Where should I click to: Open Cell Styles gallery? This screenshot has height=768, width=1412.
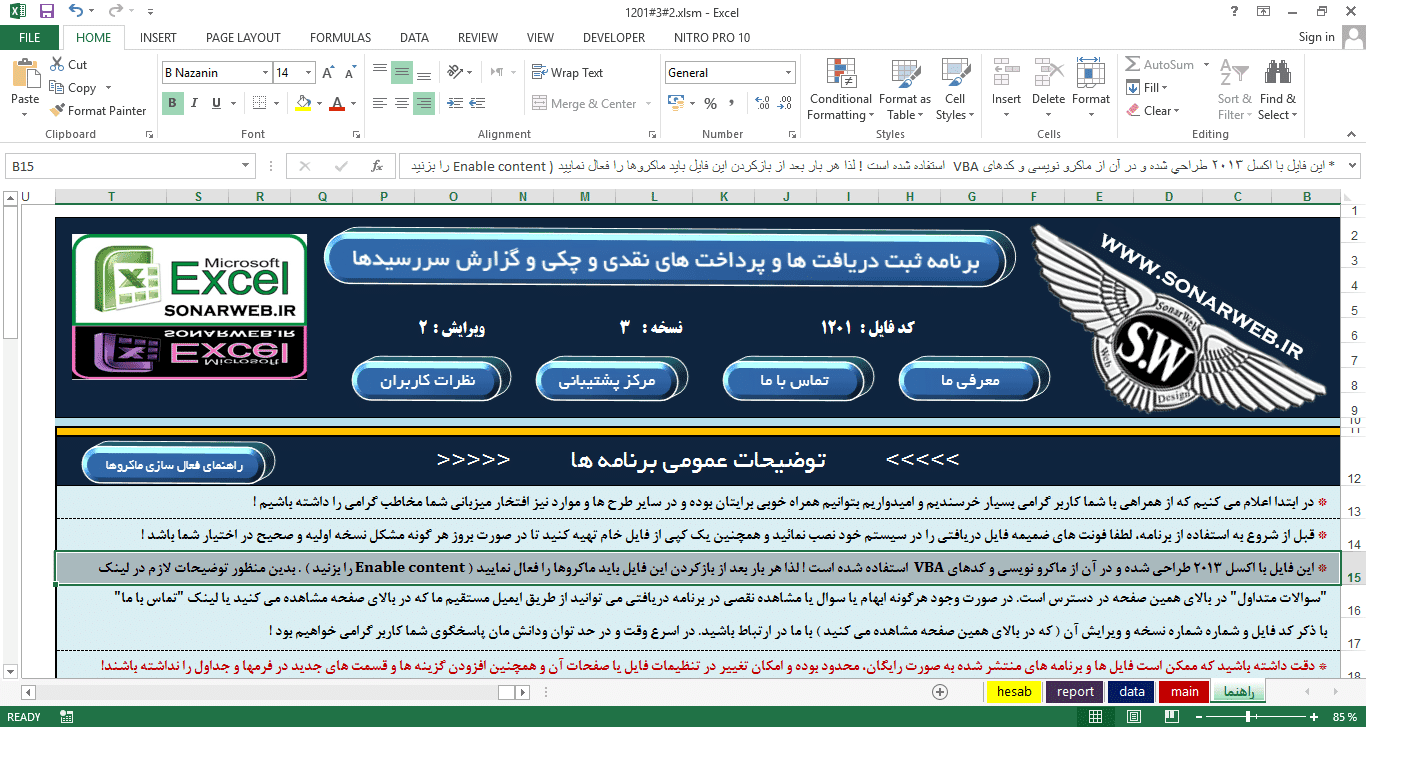point(955,89)
